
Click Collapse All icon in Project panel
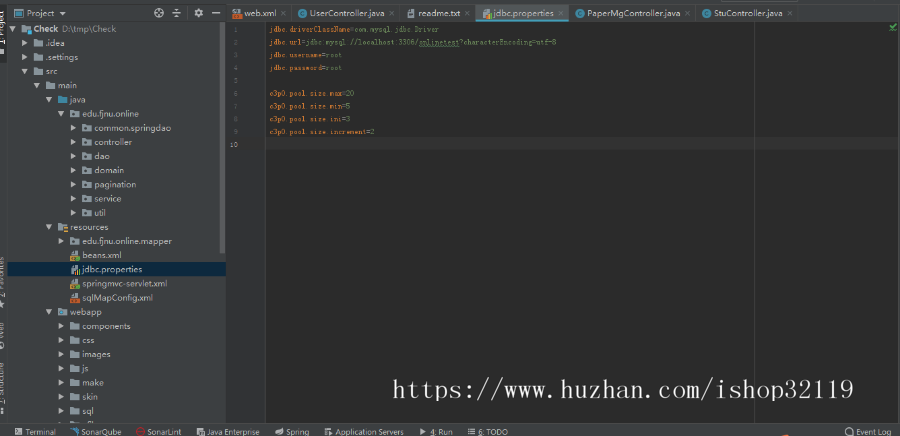(x=176, y=13)
